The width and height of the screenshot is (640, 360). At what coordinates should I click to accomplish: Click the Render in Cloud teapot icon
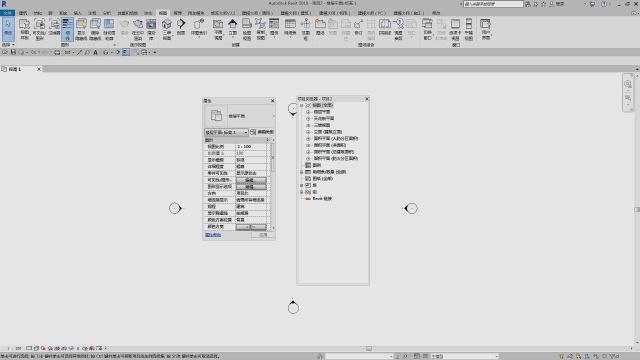(138, 29)
